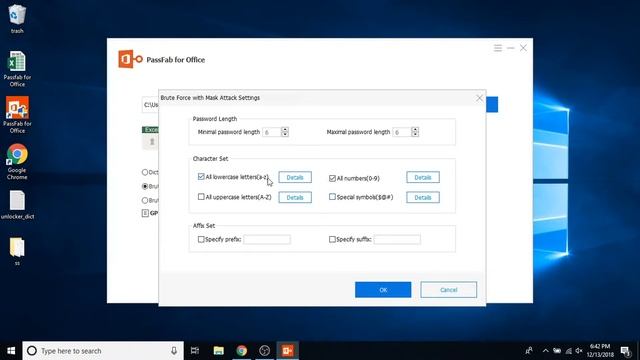Open File Explorer from the taskbar
This screenshot has height=360, width=640.
pos(218,351)
